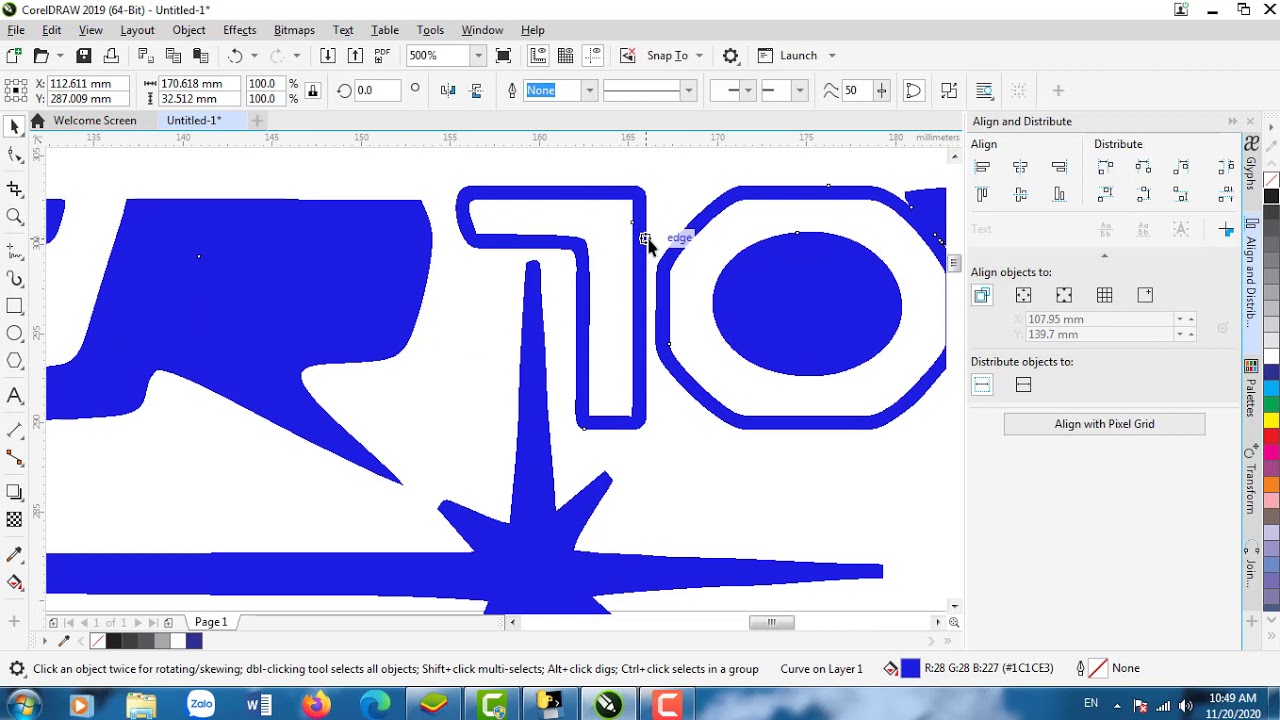1280x720 pixels.
Task: Toggle Show Grid
Action: [x=566, y=56]
